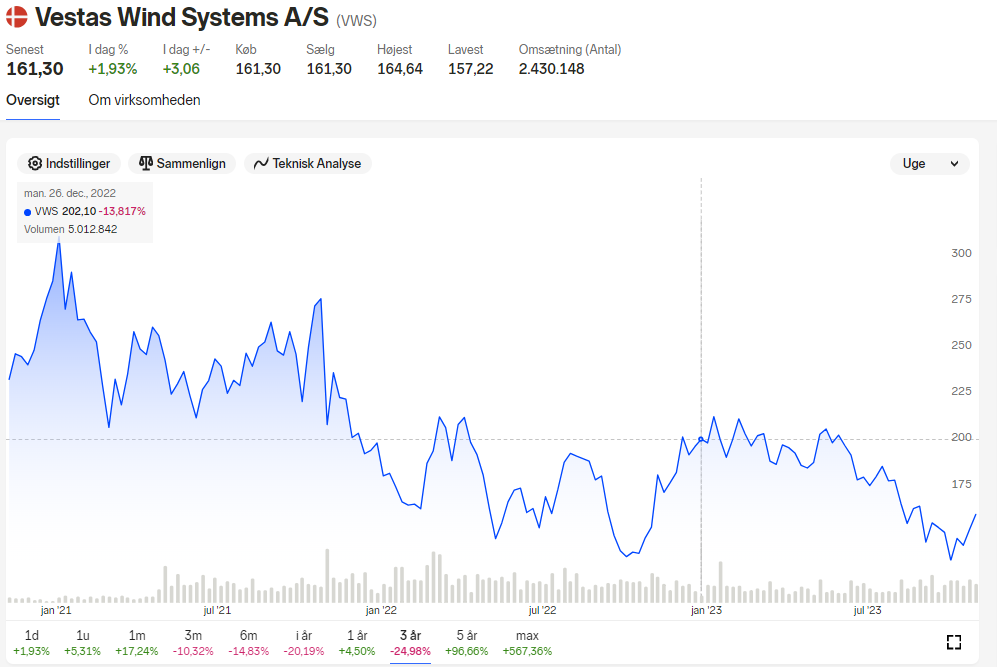Select the 1 år time range
The height and width of the screenshot is (667, 997).
point(357,643)
